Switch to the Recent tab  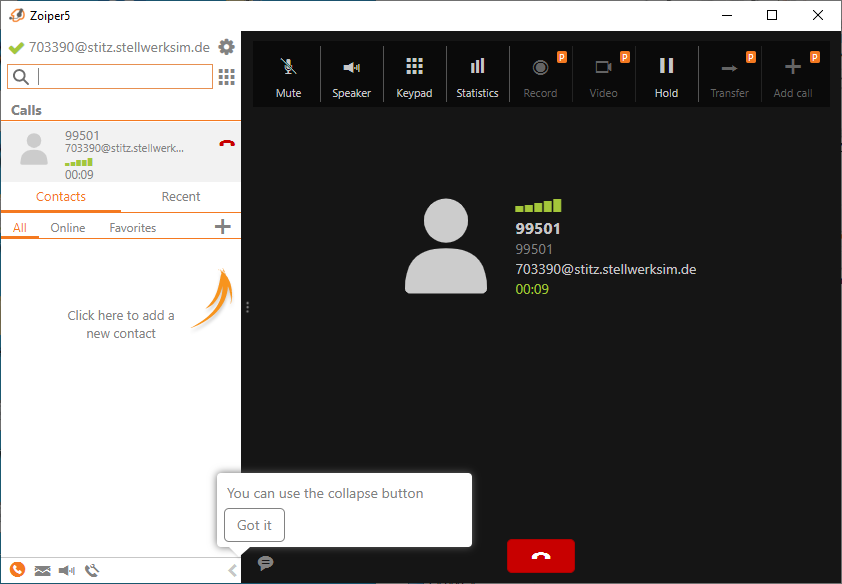tap(181, 197)
